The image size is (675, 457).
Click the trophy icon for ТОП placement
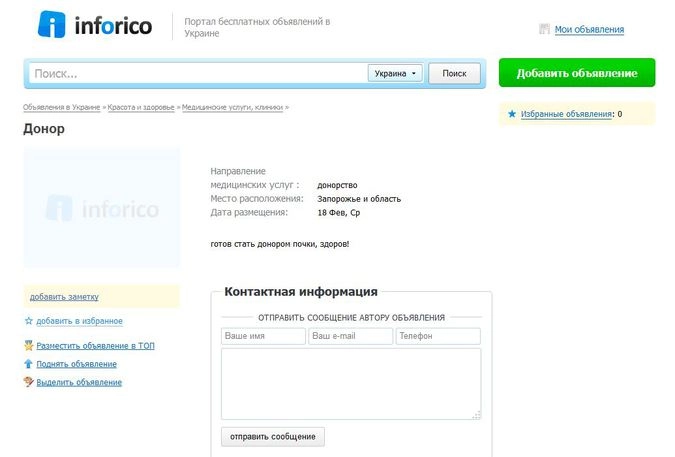pyautogui.click(x=29, y=346)
